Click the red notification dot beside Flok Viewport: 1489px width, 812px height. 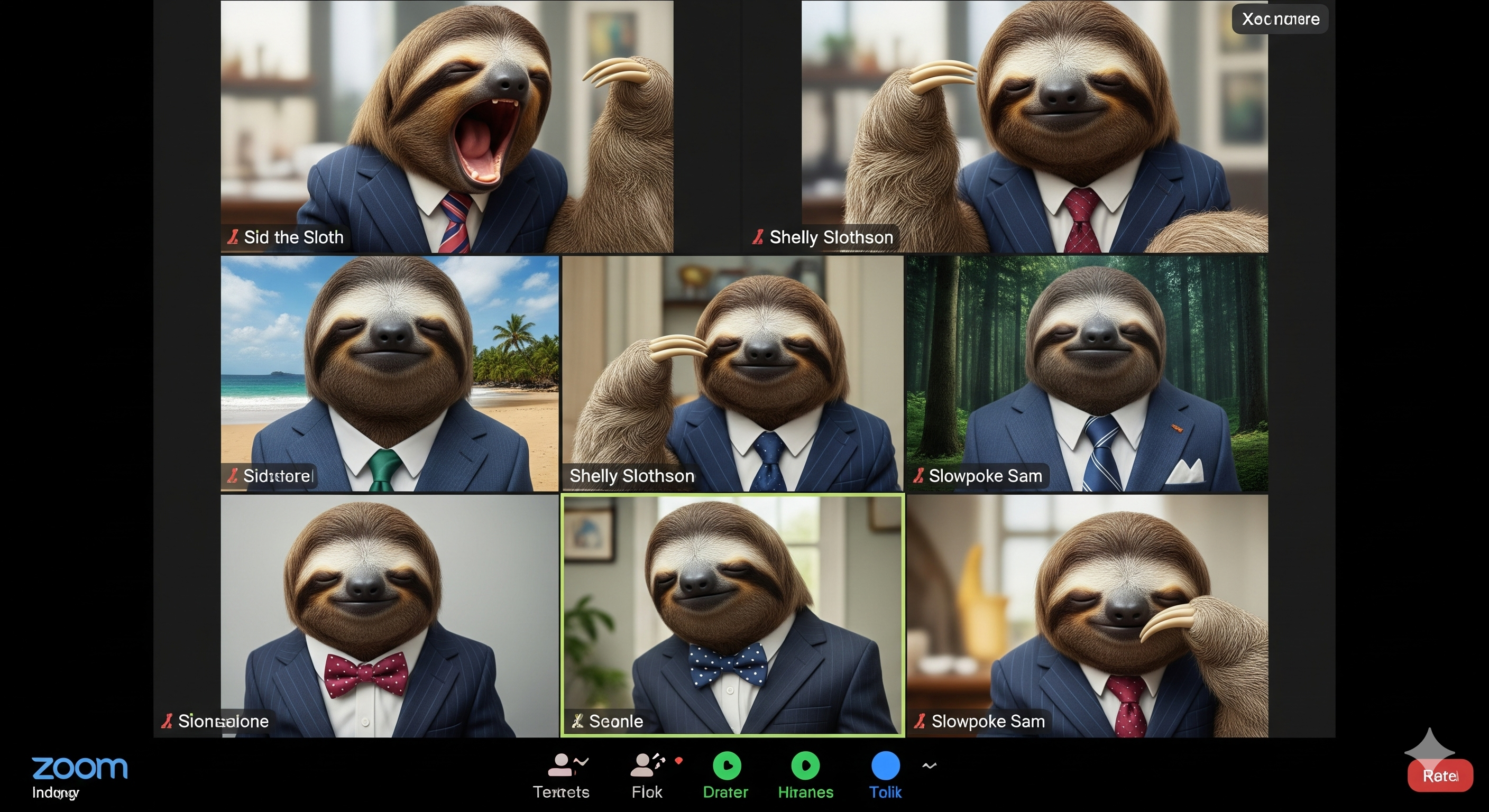(x=678, y=761)
